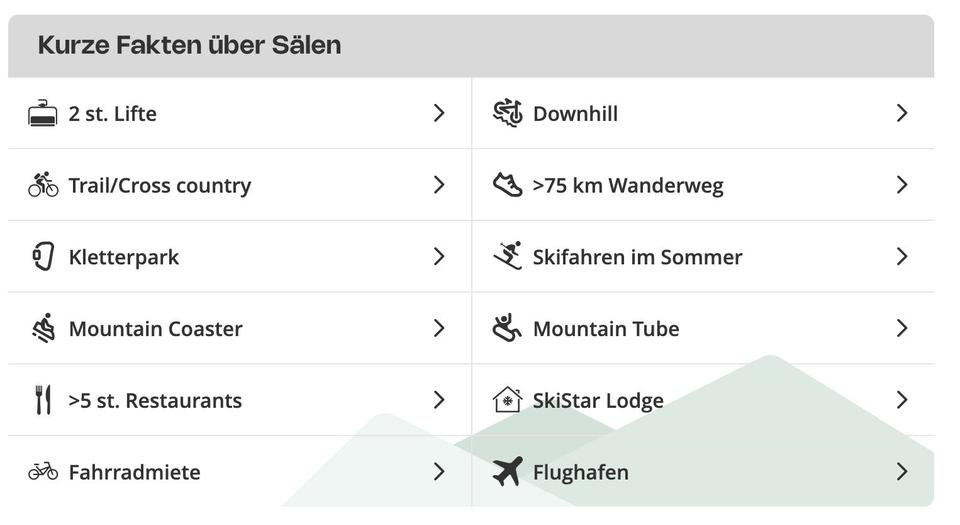This screenshot has height=525, width=960.
Task: Open chevron next to Skifahren im Sommer
Action: click(902, 257)
